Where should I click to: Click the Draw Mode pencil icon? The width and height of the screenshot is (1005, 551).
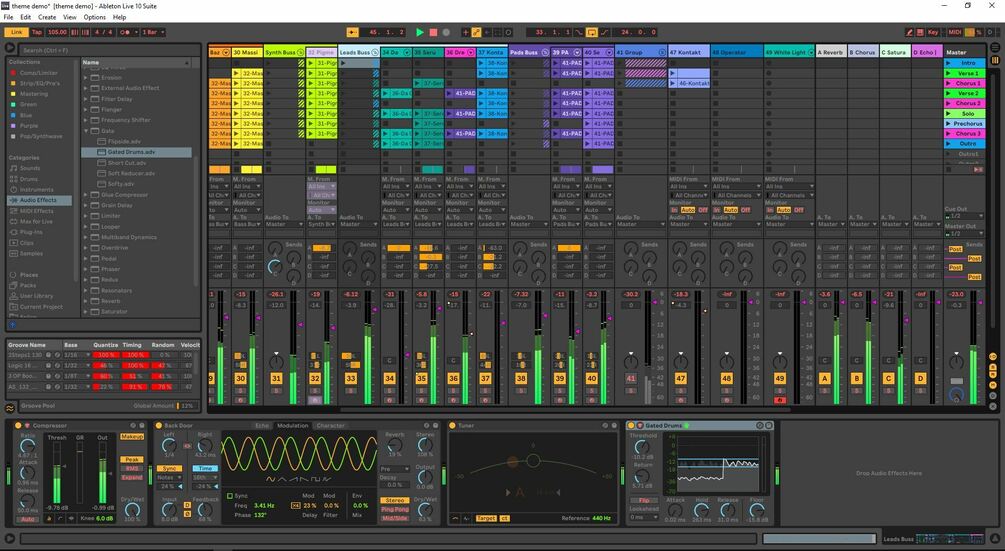click(x=909, y=32)
